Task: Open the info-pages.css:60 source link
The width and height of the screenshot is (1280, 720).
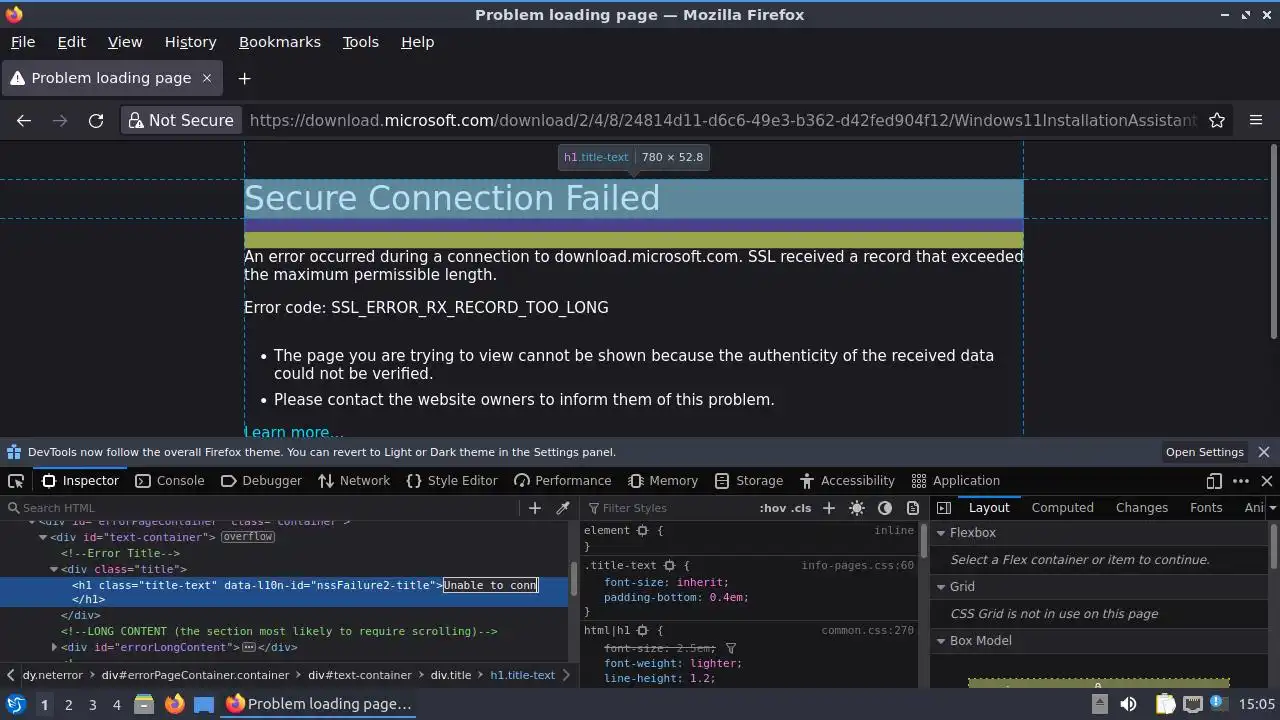Action: click(x=857, y=566)
